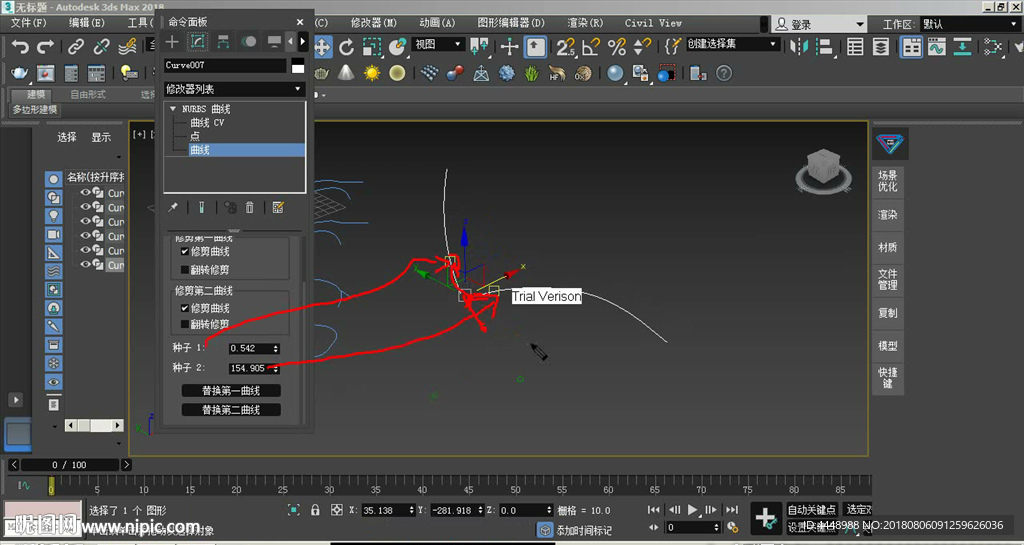This screenshot has width=1024, height=545.
Task: Pin the modifier stack
Action: [173, 208]
